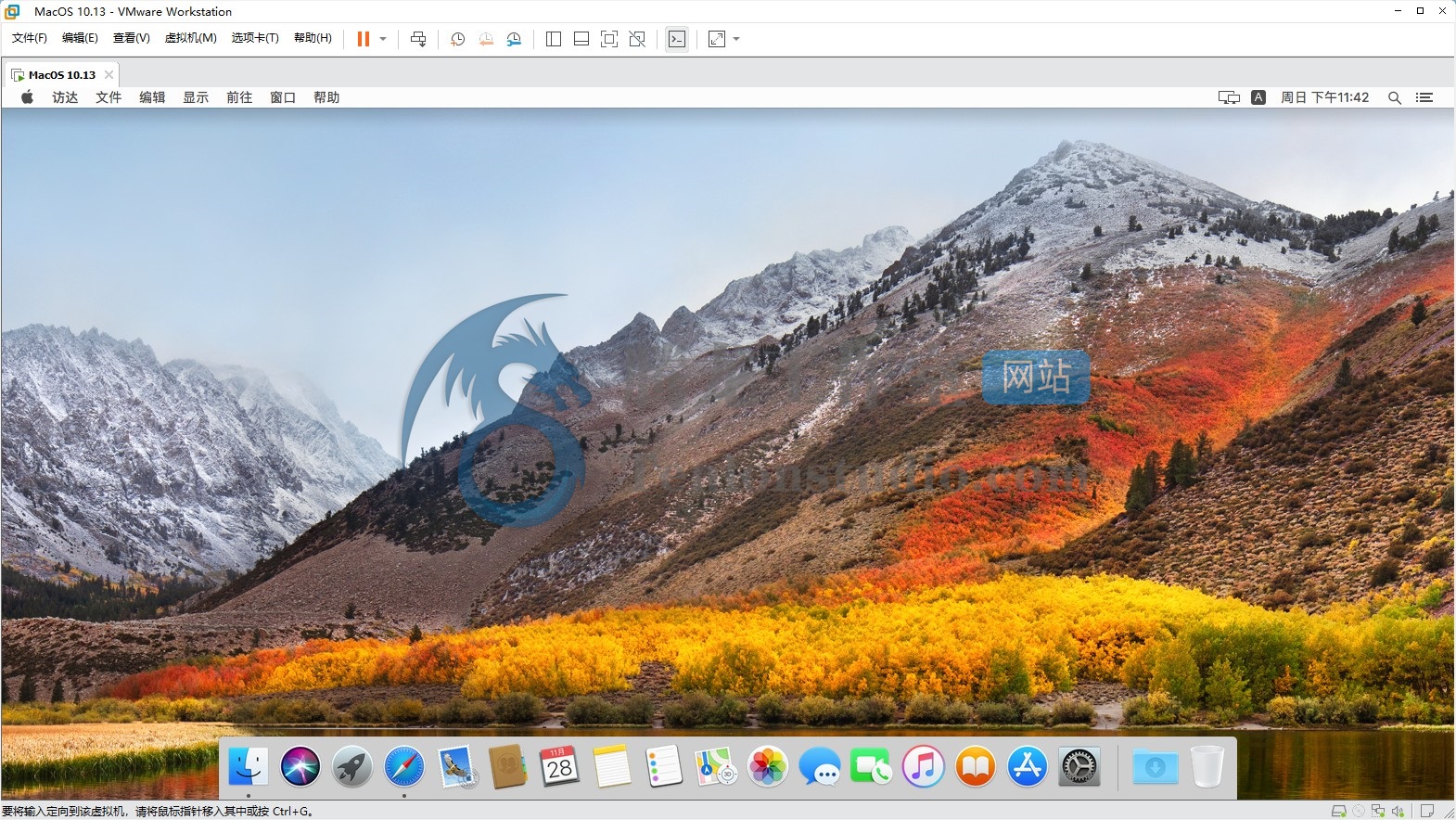
Task: Open Messages app in the Dock
Action: 820,767
